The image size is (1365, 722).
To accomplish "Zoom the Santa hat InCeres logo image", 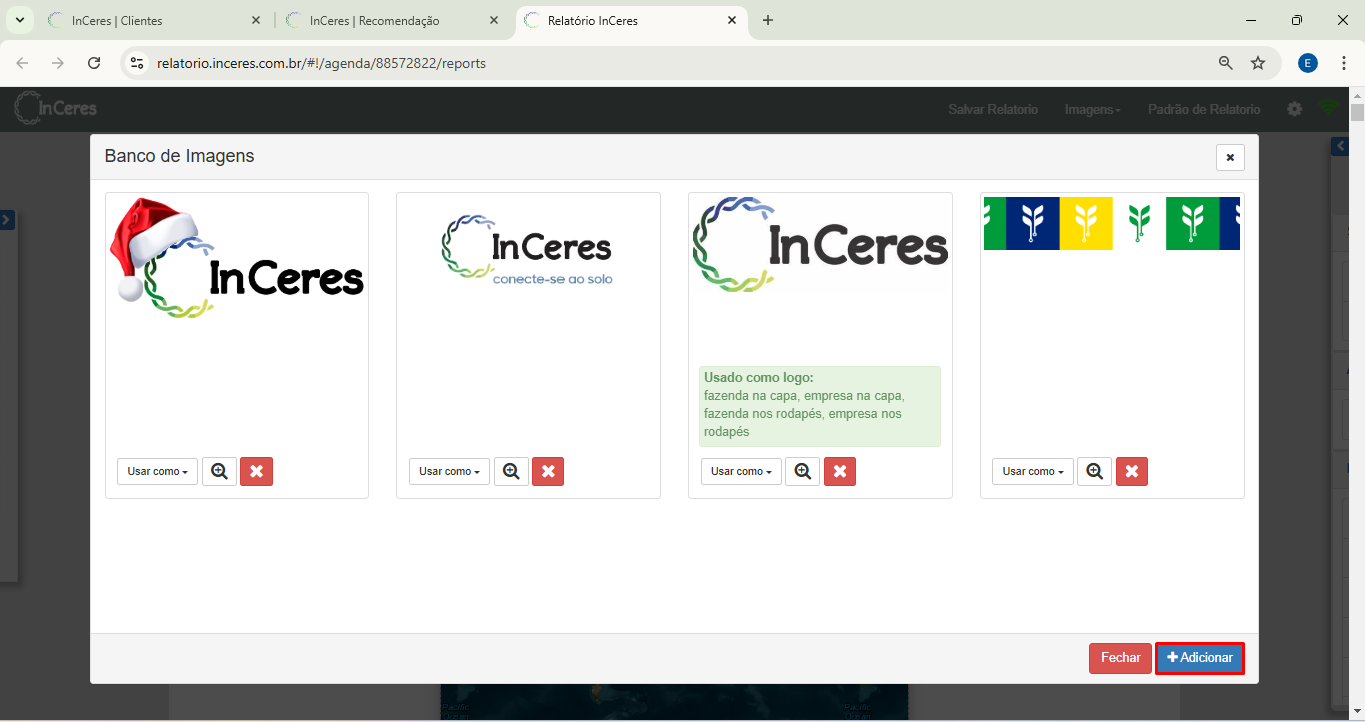I will pos(220,471).
